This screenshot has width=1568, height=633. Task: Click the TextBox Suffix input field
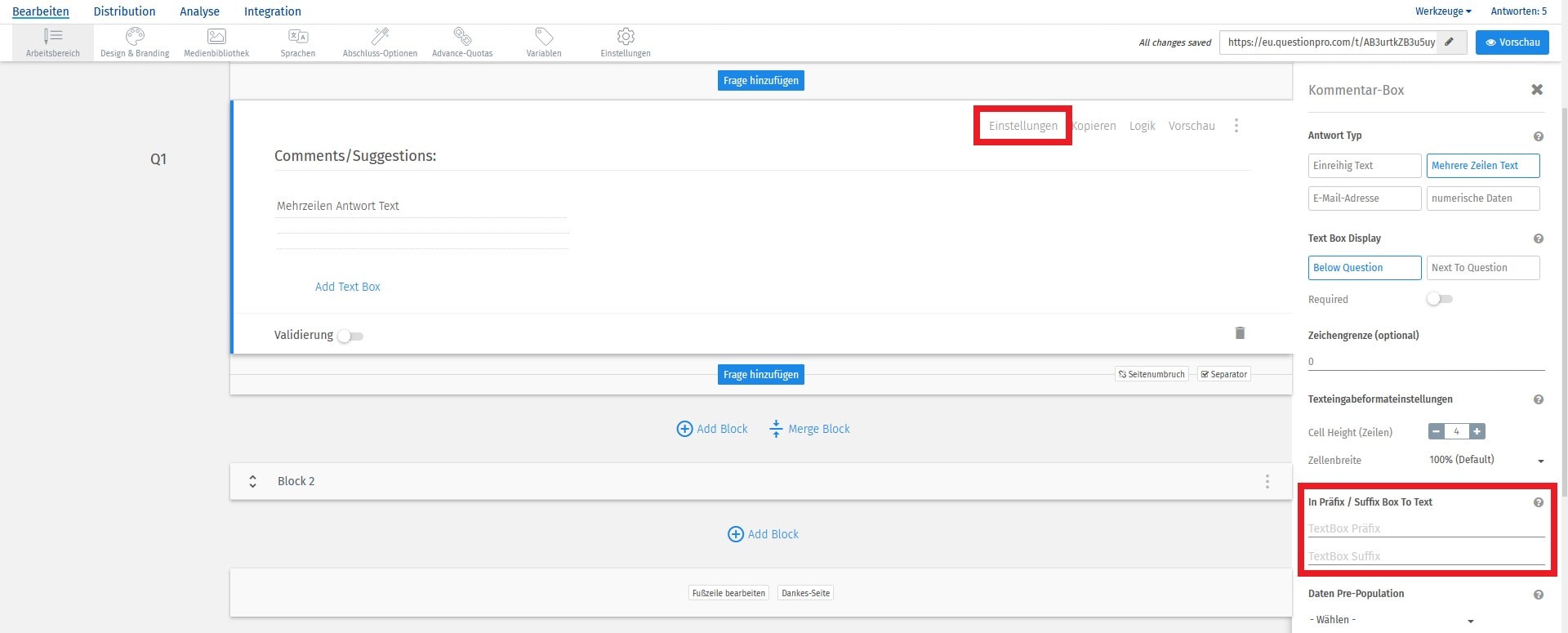click(1426, 556)
